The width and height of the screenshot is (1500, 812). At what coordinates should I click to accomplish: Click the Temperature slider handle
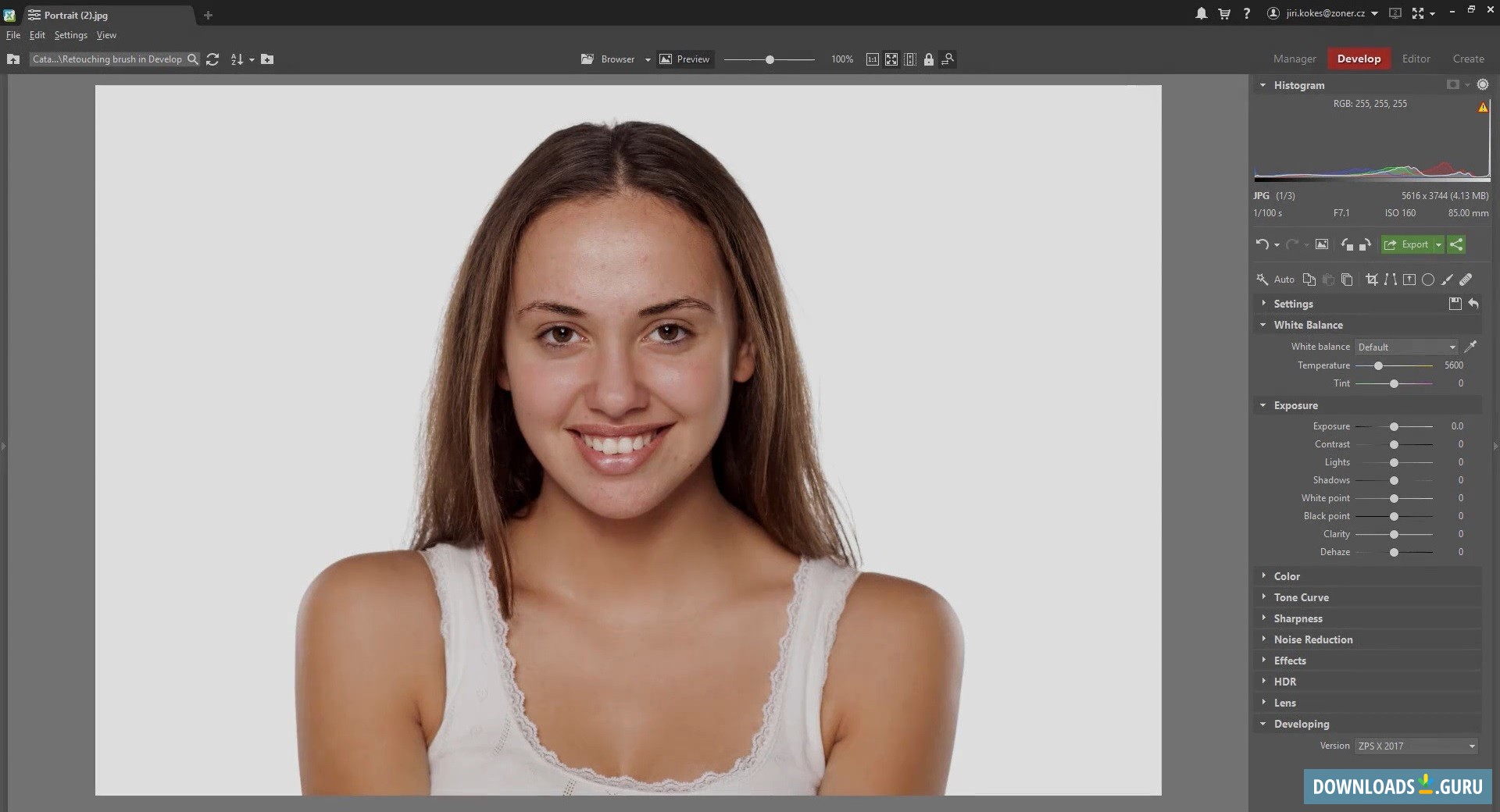[x=1379, y=365]
